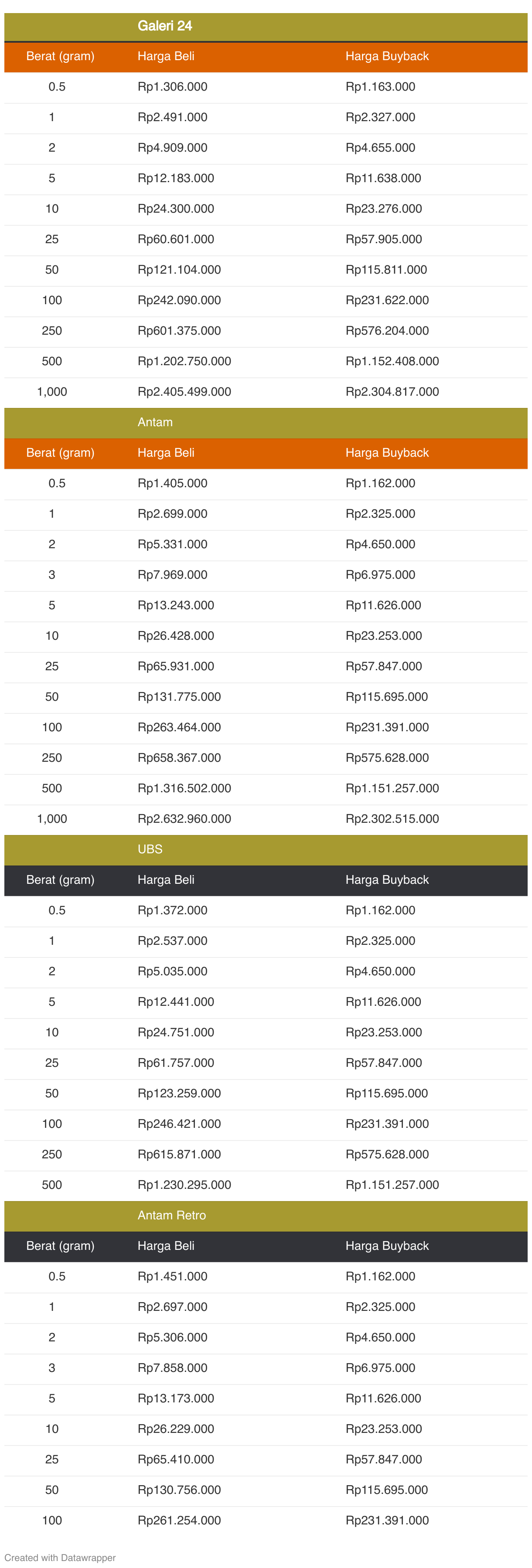The height and width of the screenshot is (1568, 532).
Task: Click Harga Beli header under Galeri 24
Action: coord(166,57)
